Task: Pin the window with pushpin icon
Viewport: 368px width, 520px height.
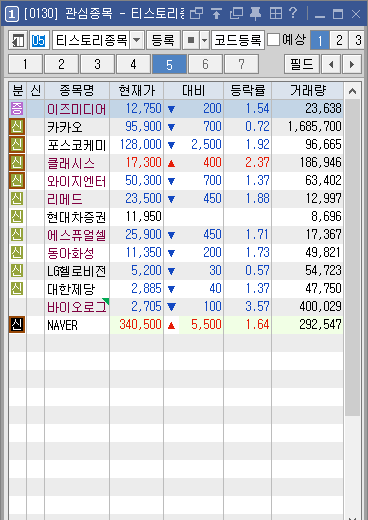Action: (256, 14)
